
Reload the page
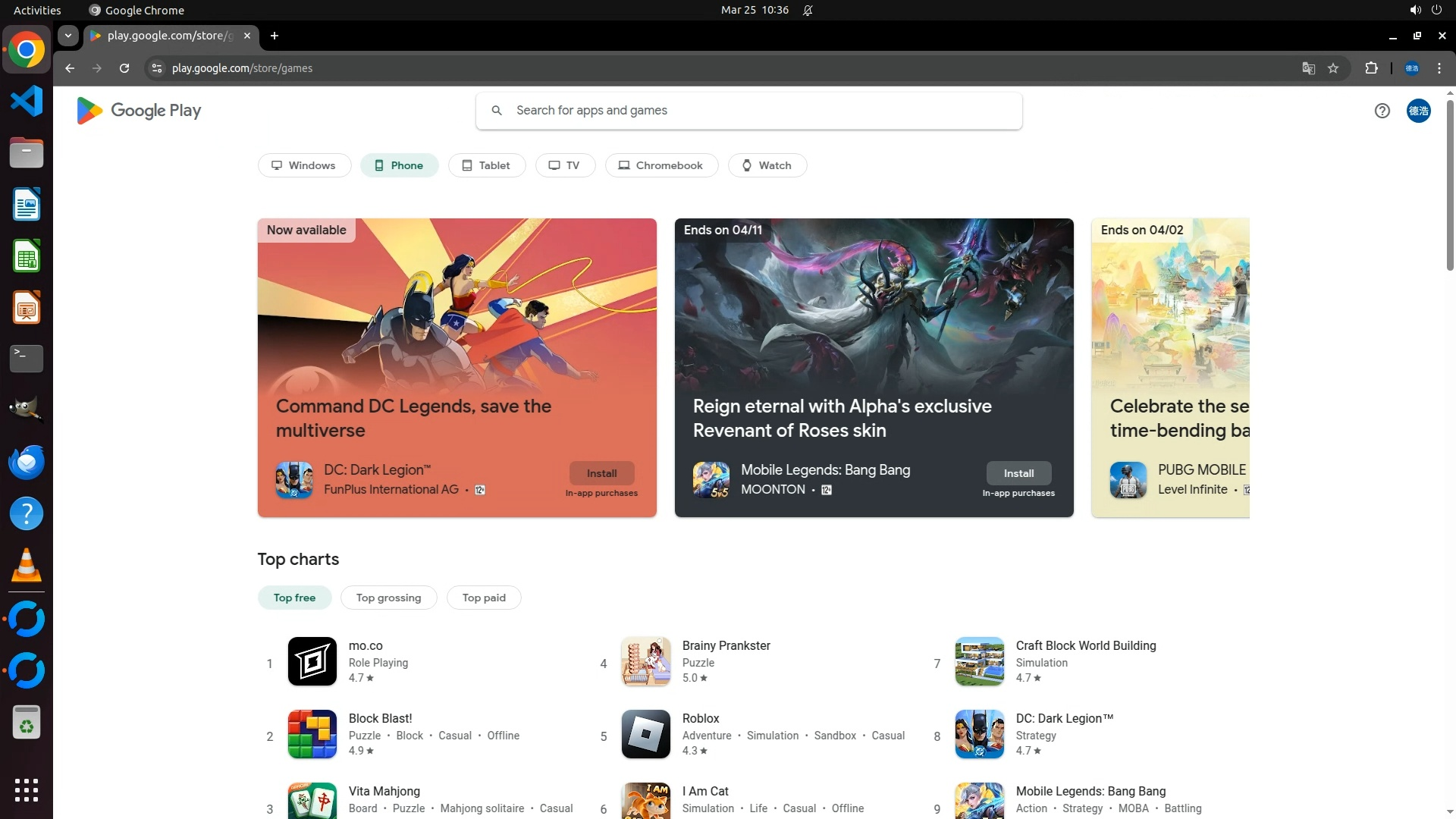[x=124, y=68]
